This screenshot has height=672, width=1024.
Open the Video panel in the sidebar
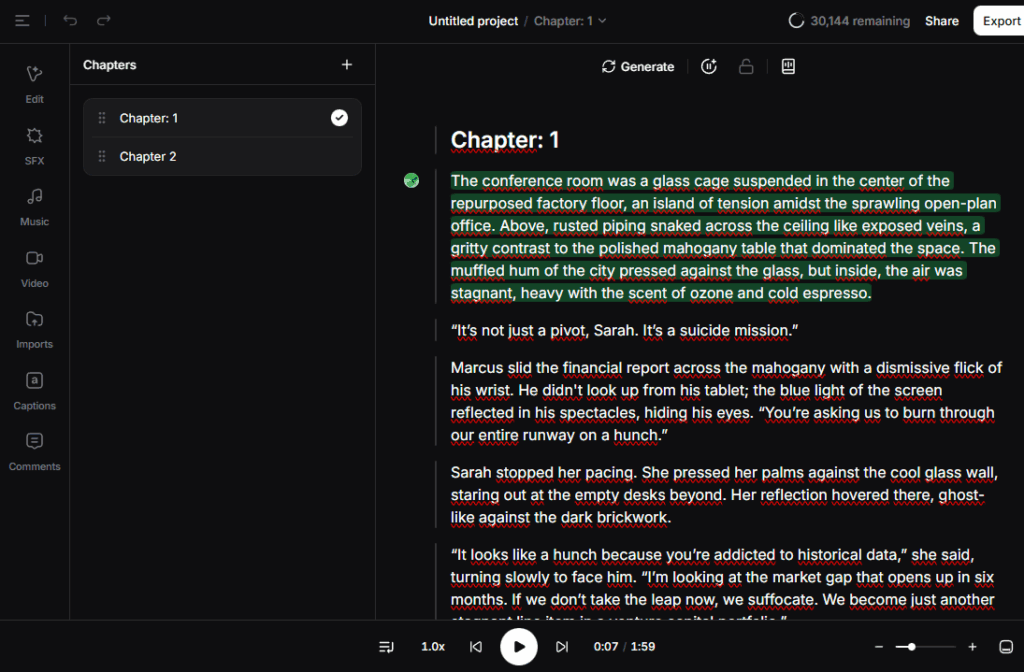click(x=33, y=269)
